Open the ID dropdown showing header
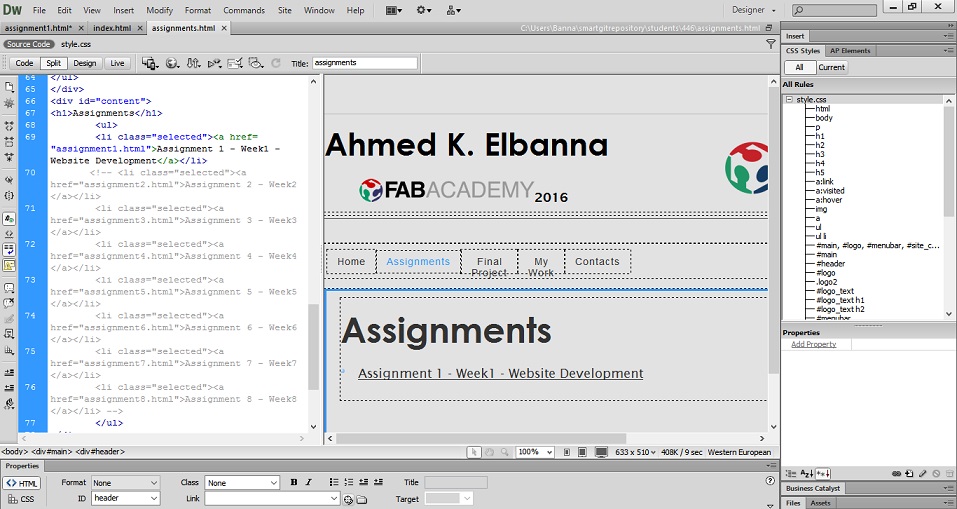 125,499
